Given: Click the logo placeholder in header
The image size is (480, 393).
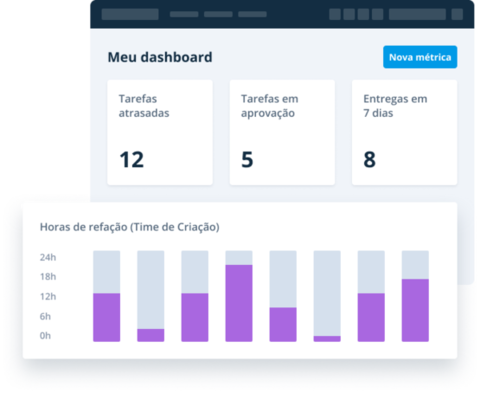Looking at the screenshot, I should [x=130, y=14].
